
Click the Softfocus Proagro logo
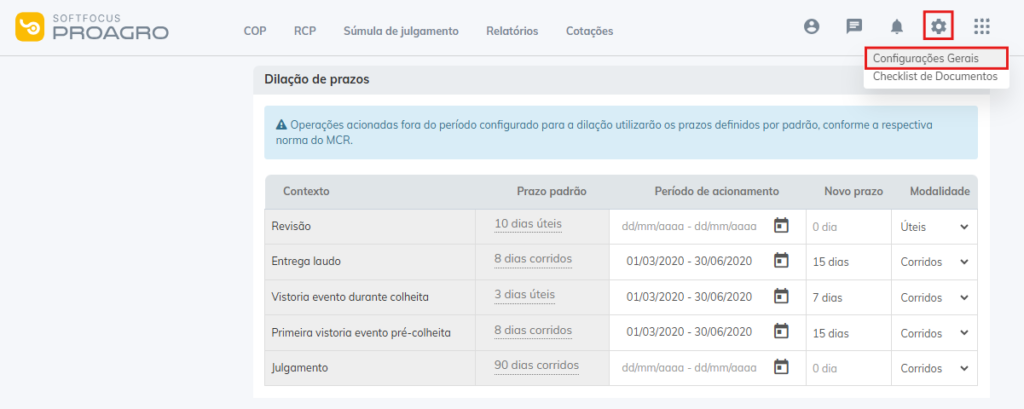click(x=92, y=28)
